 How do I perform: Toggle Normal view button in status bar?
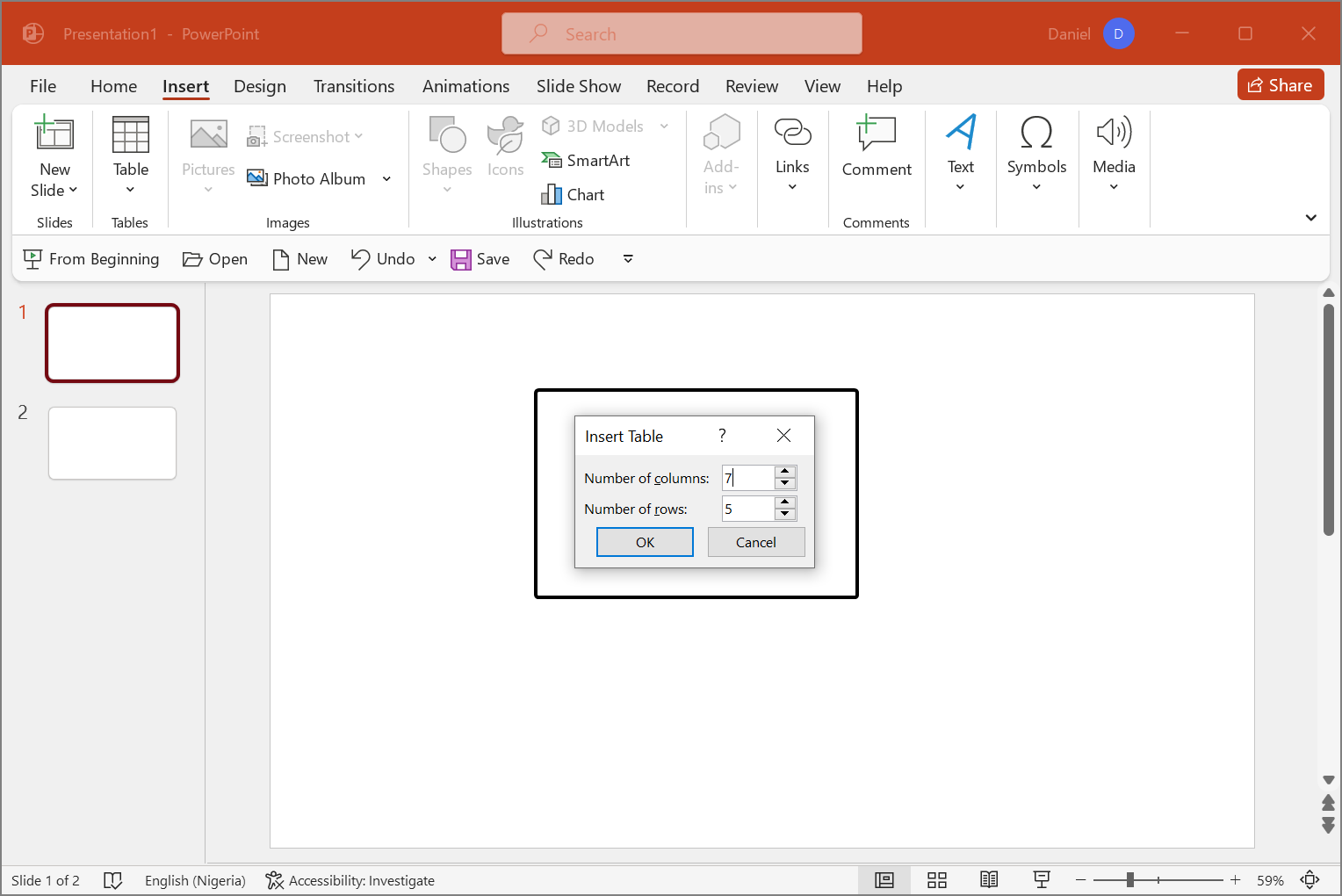click(x=884, y=880)
